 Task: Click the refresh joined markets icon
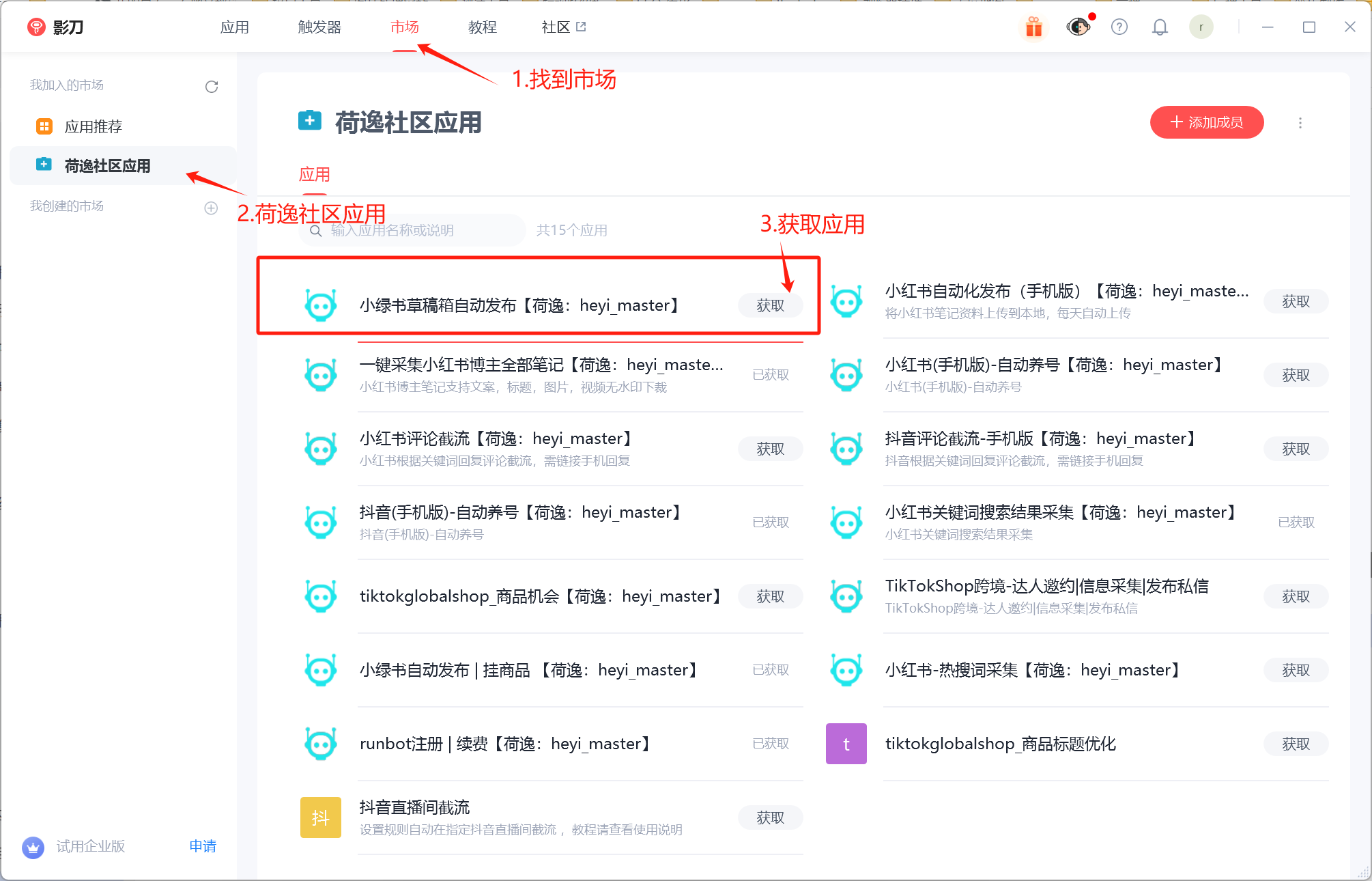pyautogui.click(x=212, y=87)
